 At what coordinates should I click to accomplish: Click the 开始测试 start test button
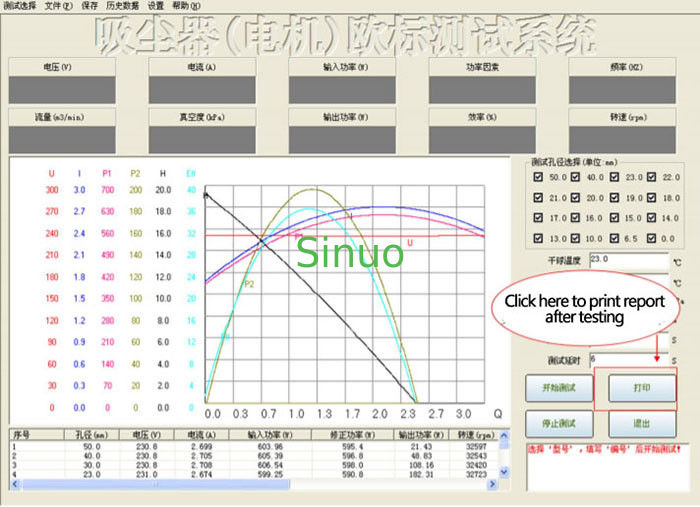[x=555, y=388]
